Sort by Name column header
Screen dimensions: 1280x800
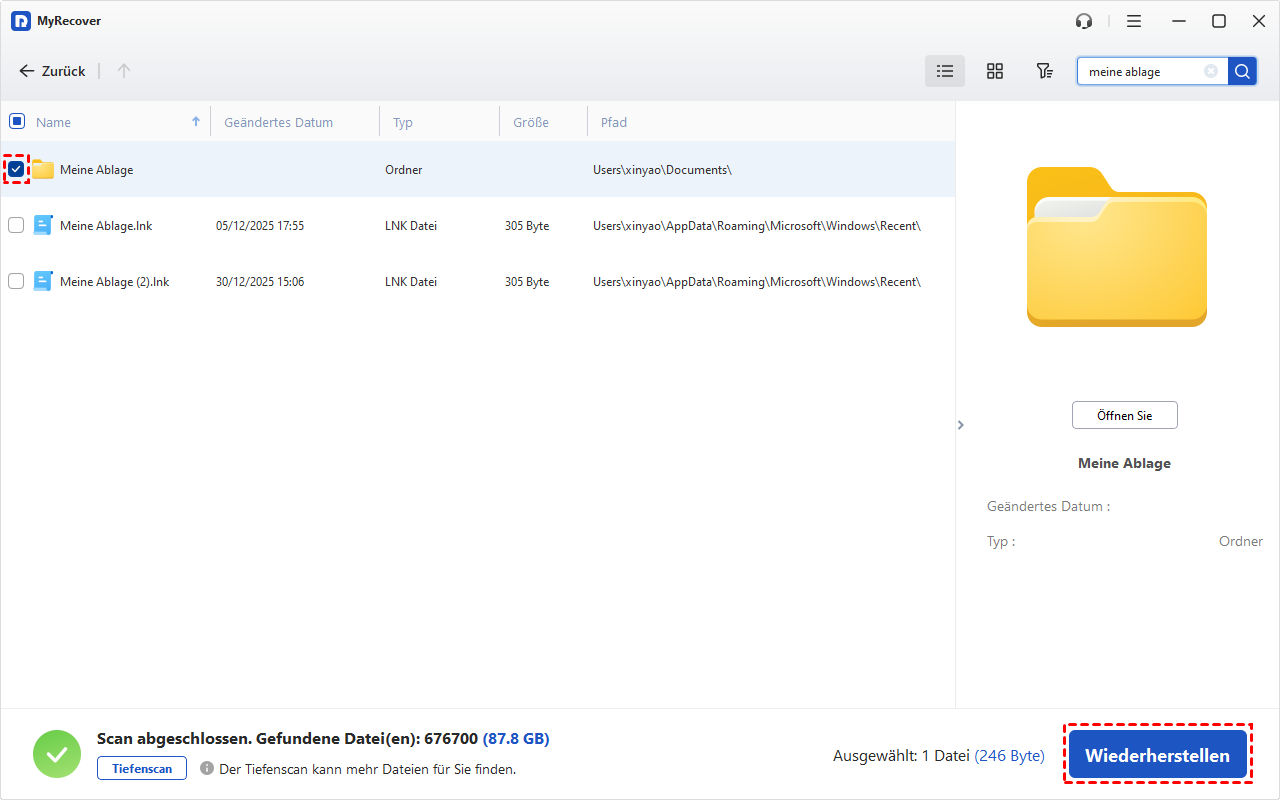[x=54, y=122]
